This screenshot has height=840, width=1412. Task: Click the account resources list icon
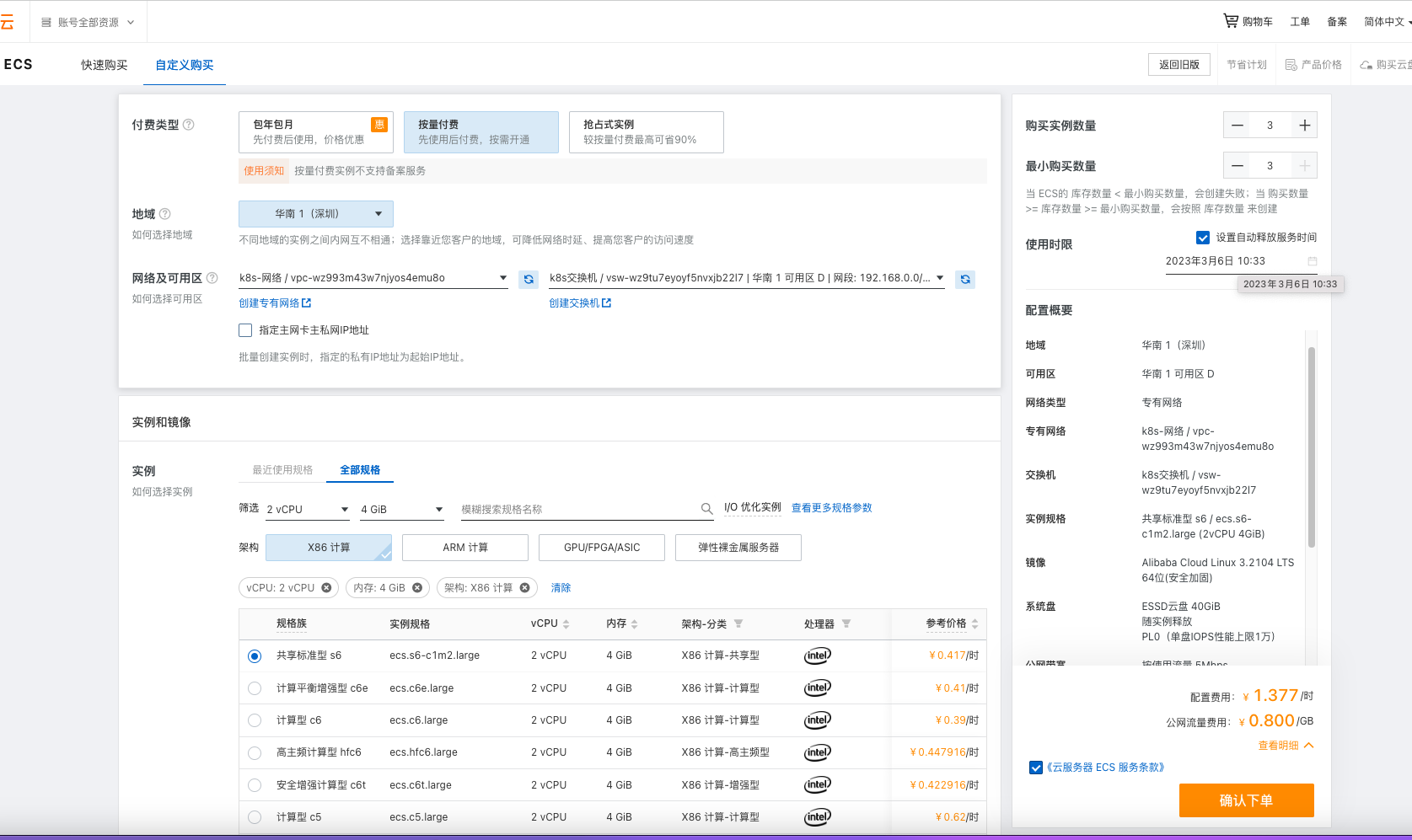(46, 23)
